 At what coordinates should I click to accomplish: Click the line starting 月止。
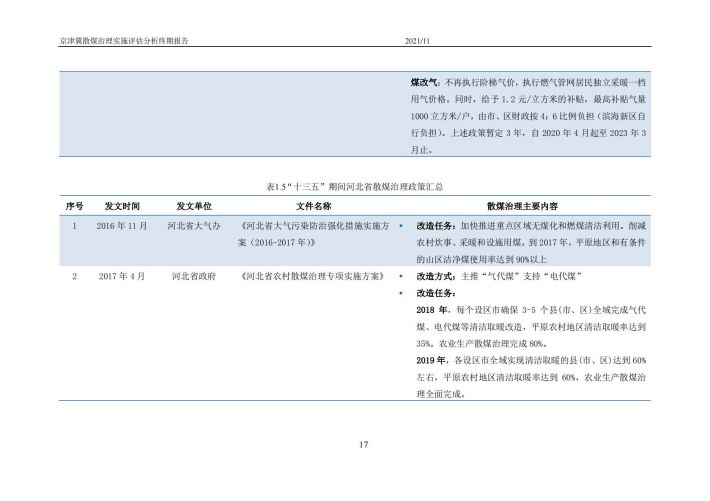(x=421, y=150)
